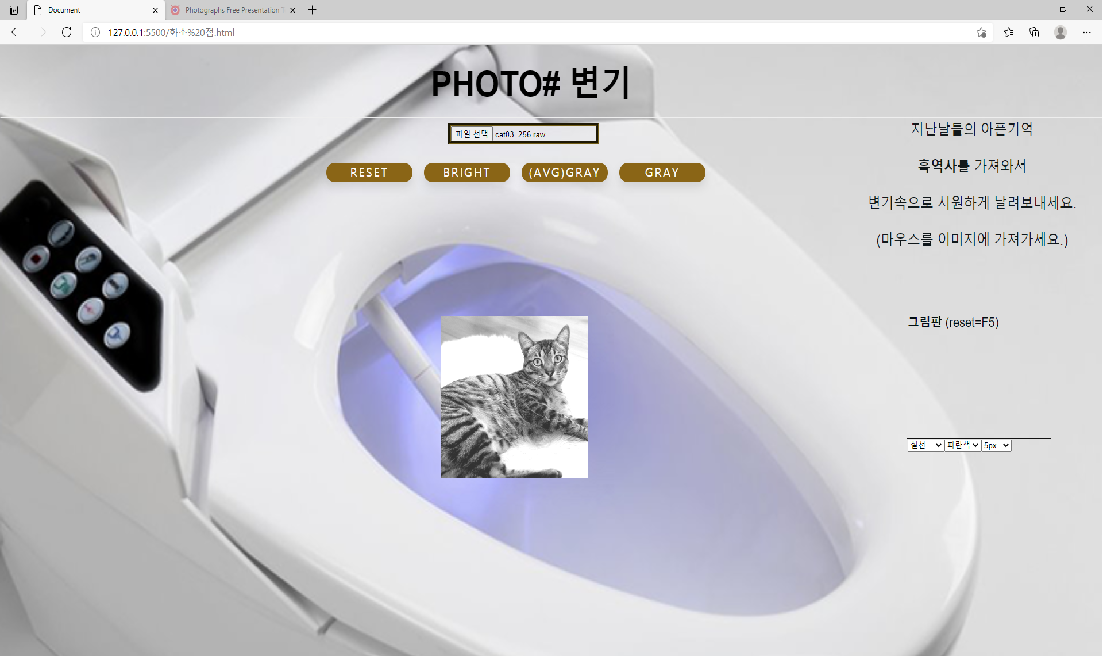Viewport: 1102px width, 656px height.
Task: Open the pen color dropdown
Action: pos(962,445)
